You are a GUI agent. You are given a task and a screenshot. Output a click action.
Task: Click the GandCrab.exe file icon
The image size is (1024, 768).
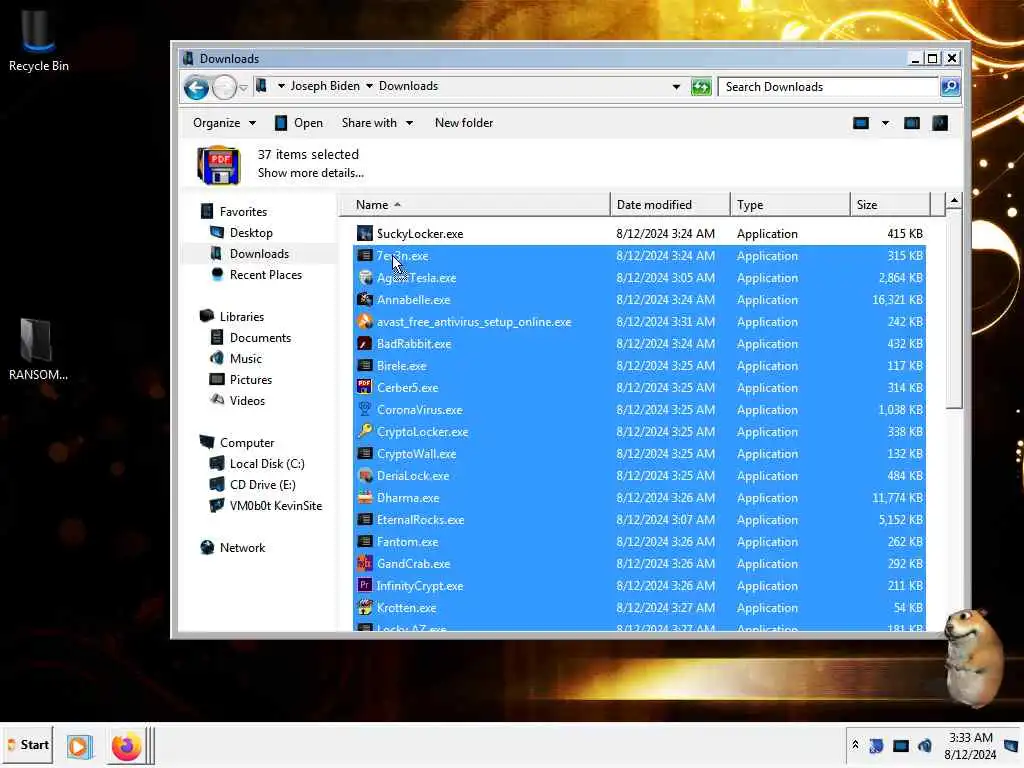(364, 564)
